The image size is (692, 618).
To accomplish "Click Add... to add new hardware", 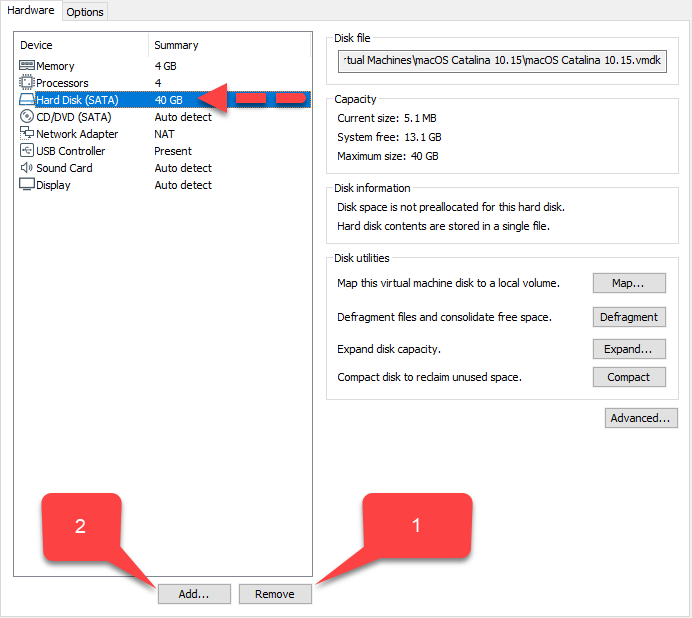I will click(x=194, y=594).
